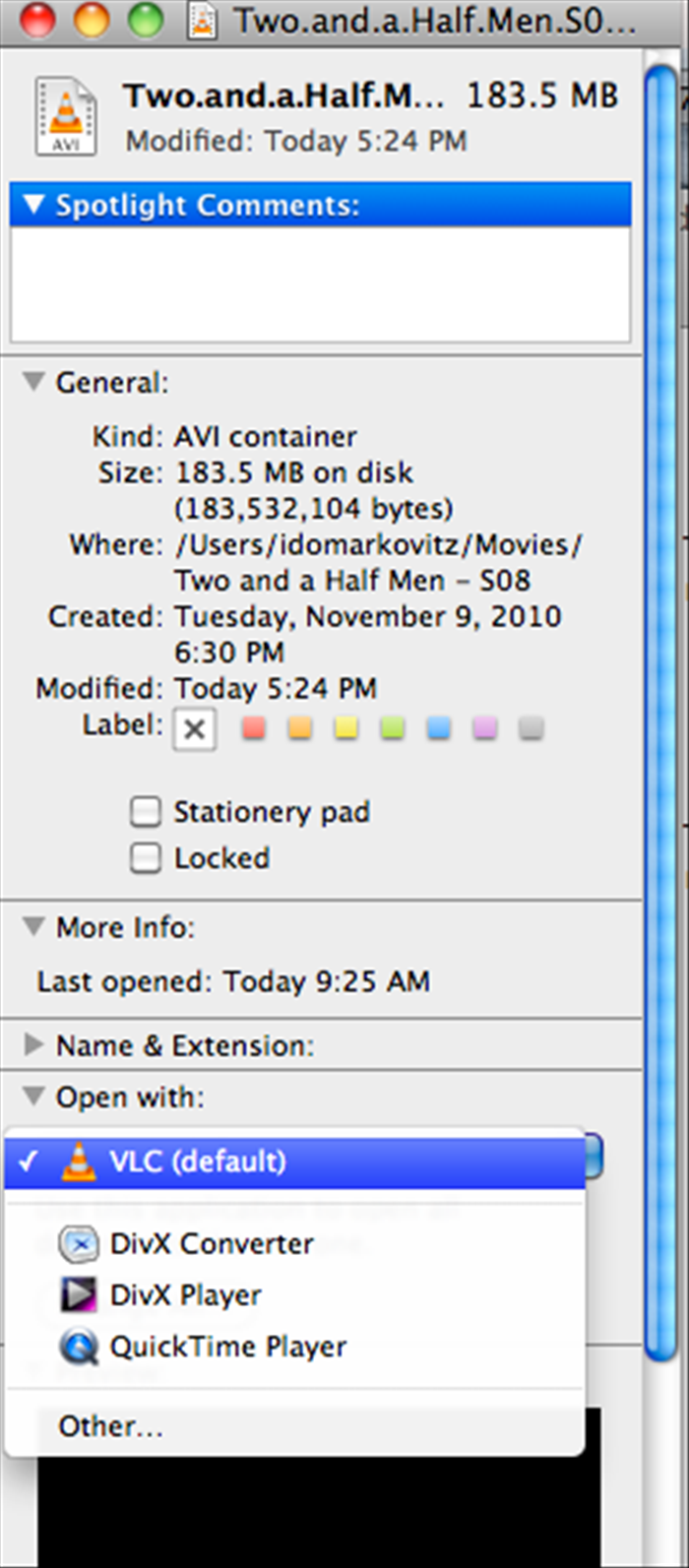
Task: Click inside the Spotlight Comments text field
Action: tap(320, 283)
